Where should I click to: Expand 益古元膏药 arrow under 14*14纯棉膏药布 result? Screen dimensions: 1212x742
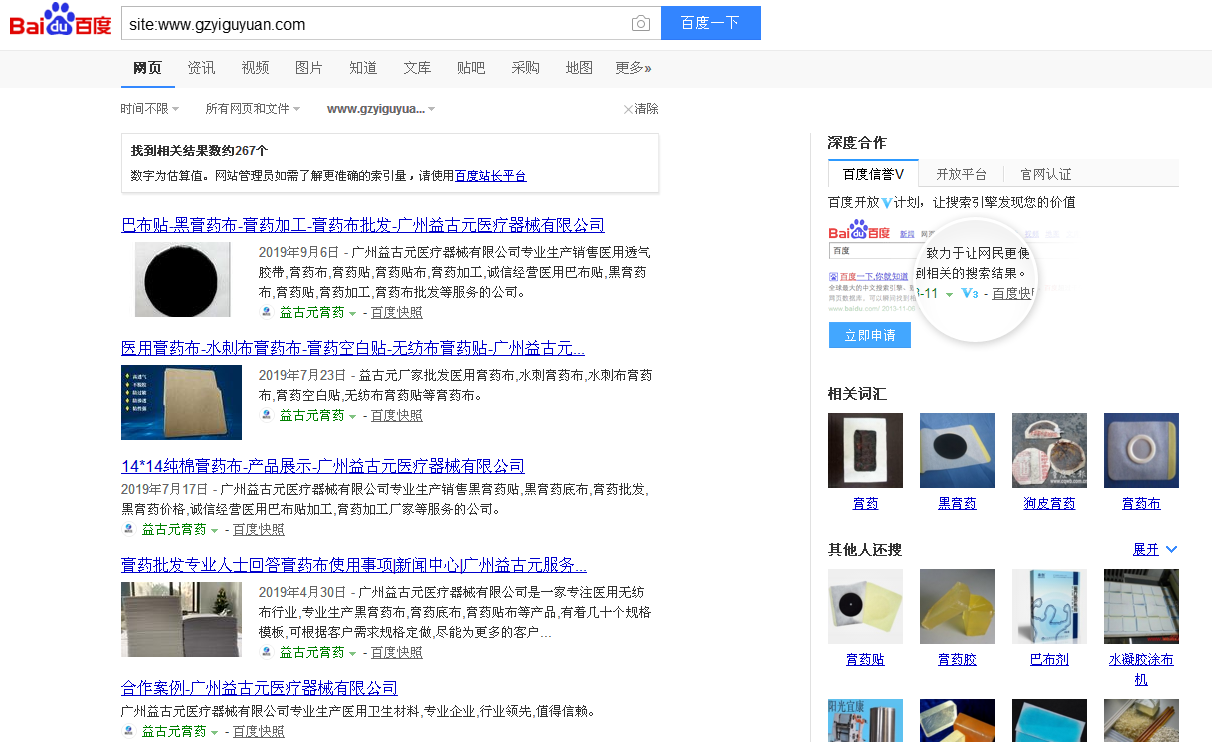click(x=214, y=530)
